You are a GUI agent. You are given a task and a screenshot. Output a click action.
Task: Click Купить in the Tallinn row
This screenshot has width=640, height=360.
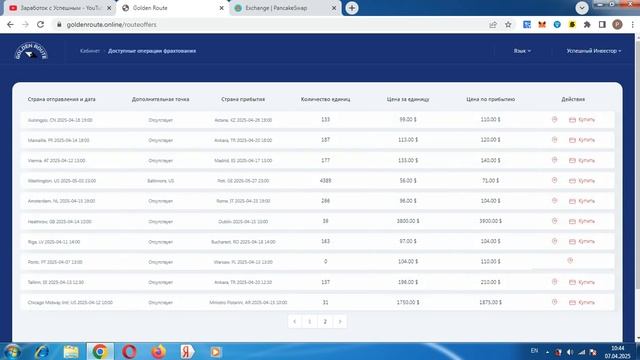582,282
